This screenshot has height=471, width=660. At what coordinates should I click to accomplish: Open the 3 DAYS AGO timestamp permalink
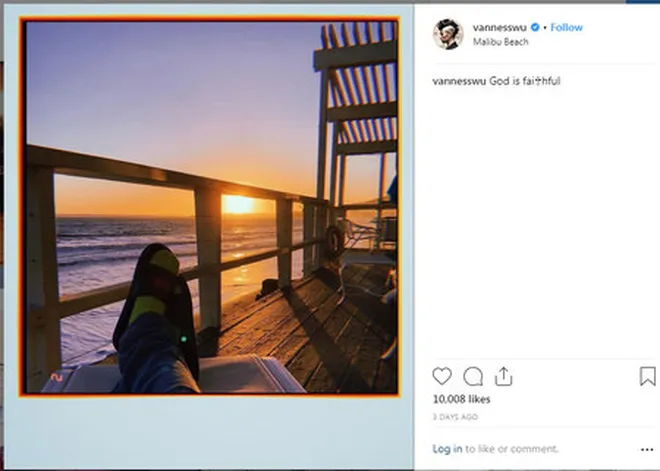pos(455,417)
